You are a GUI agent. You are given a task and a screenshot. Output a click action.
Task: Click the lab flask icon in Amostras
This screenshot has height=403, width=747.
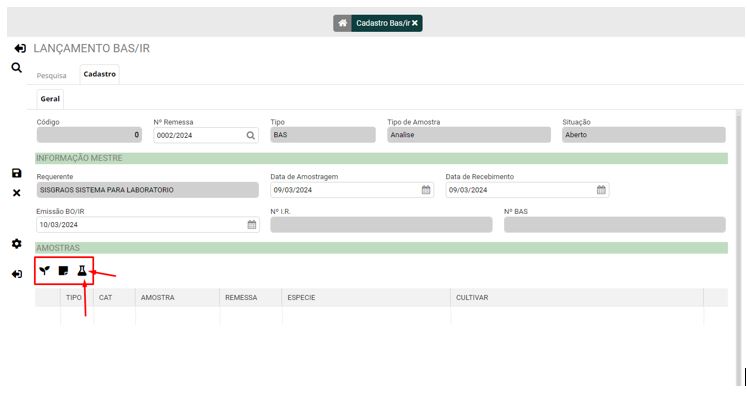pyautogui.click(x=82, y=270)
